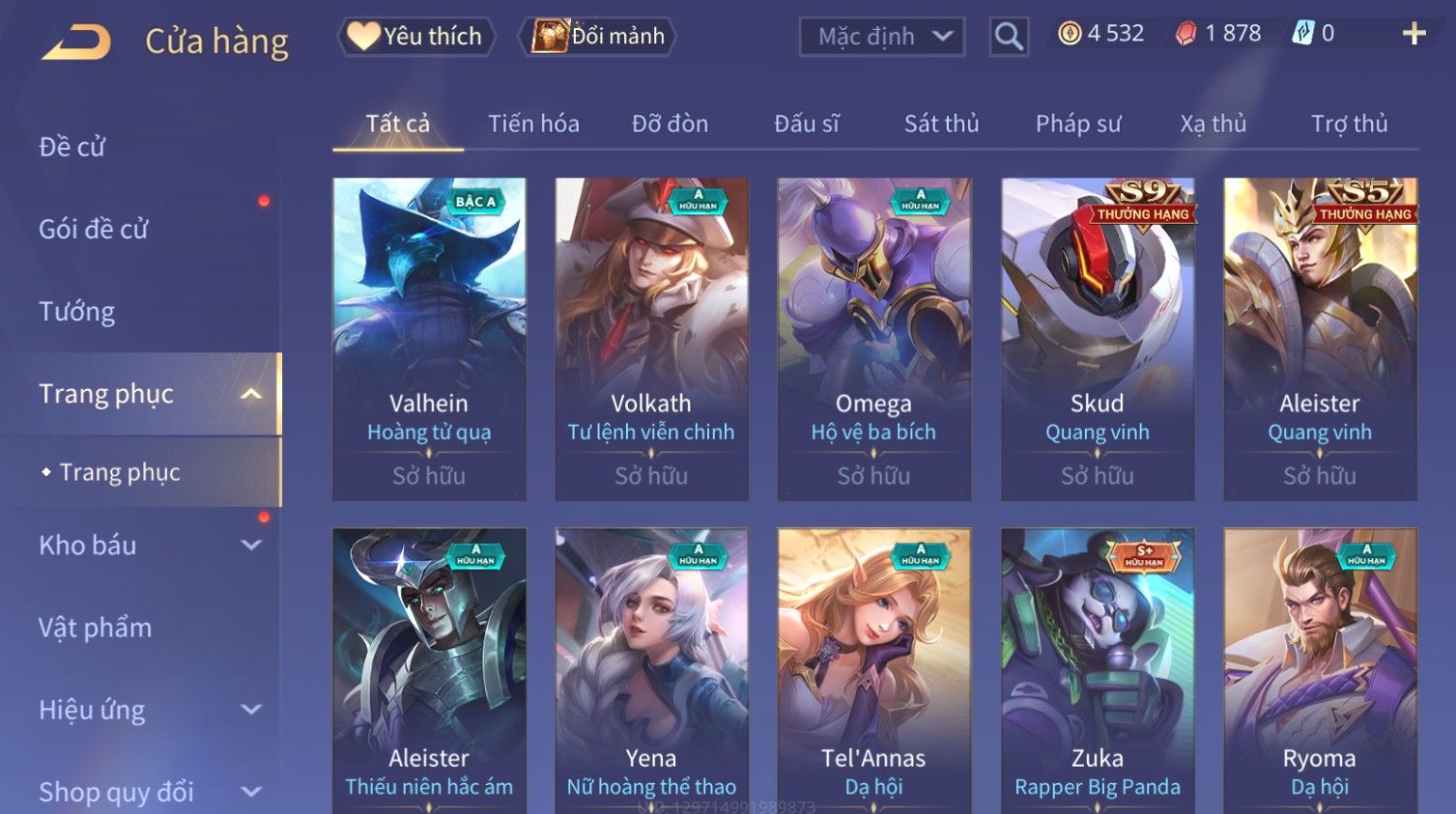Select the Zuka Rapper Big Panda skin
This screenshot has width=1456, height=814.
pyautogui.click(x=1098, y=671)
